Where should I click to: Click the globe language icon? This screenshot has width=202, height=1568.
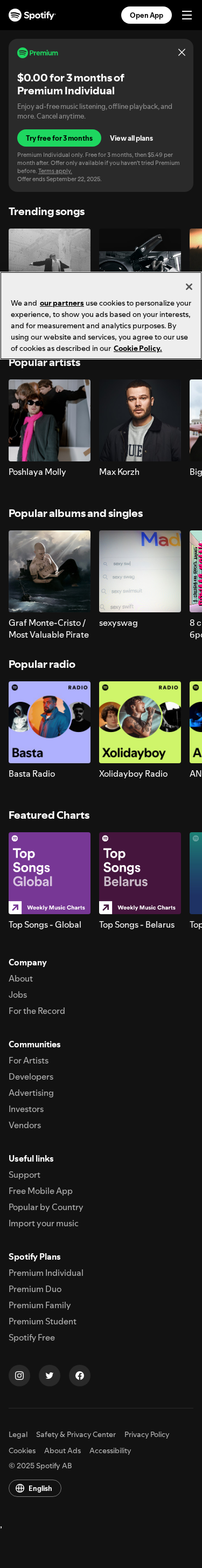20,1488
